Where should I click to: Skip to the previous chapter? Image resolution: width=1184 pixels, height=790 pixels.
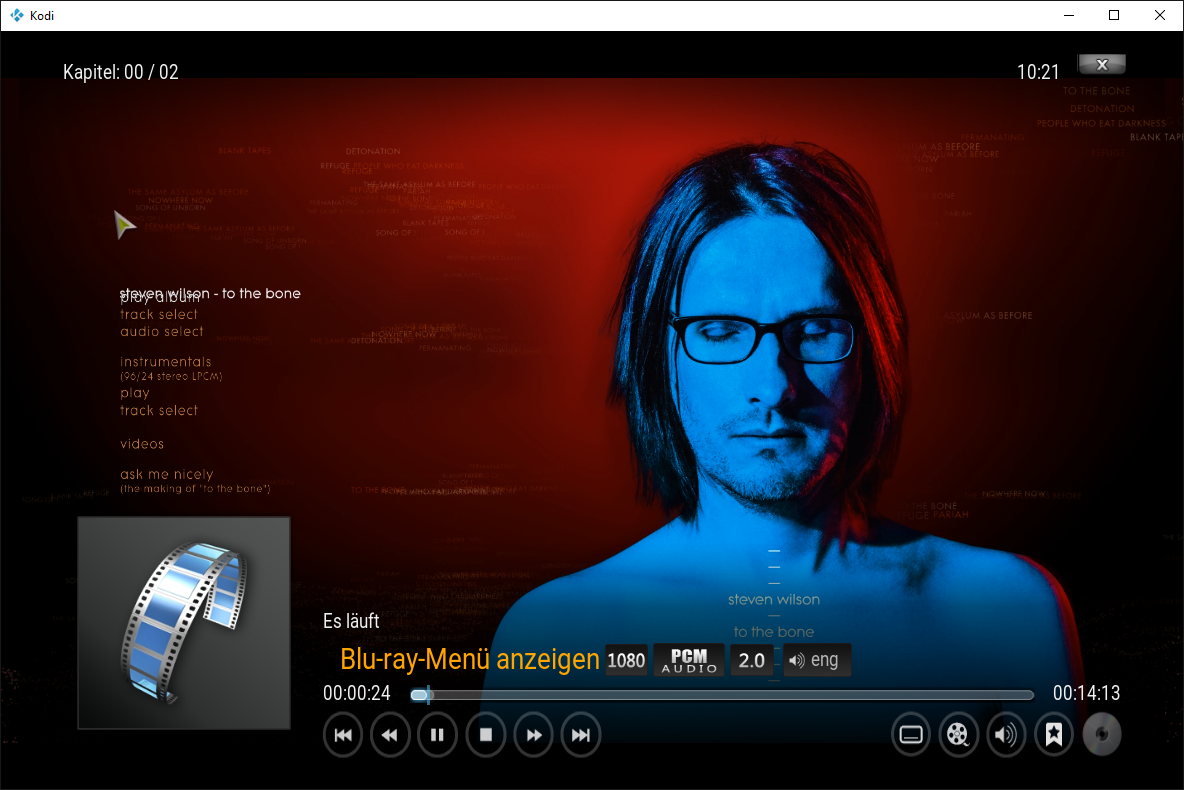(x=343, y=735)
